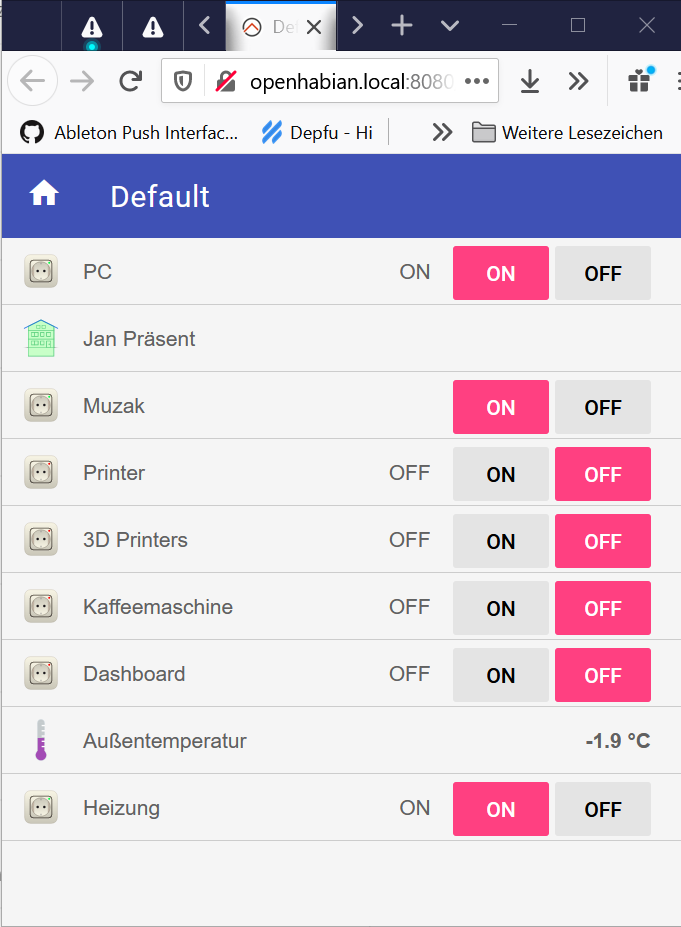Click the downloads arrow icon in the toolbar
The height and width of the screenshot is (927, 681).
pyautogui.click(x=530, y=81)
